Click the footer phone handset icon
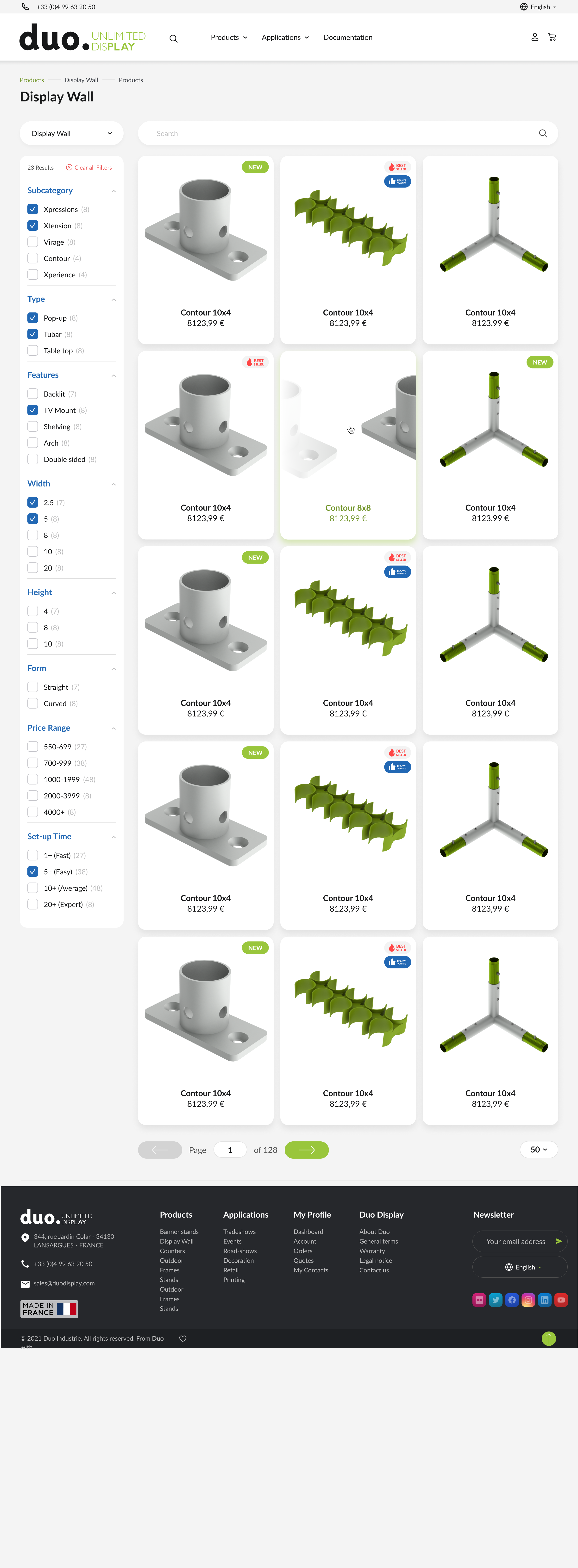The width and height of the screenshot is (578, 1568). (25, 1264)
